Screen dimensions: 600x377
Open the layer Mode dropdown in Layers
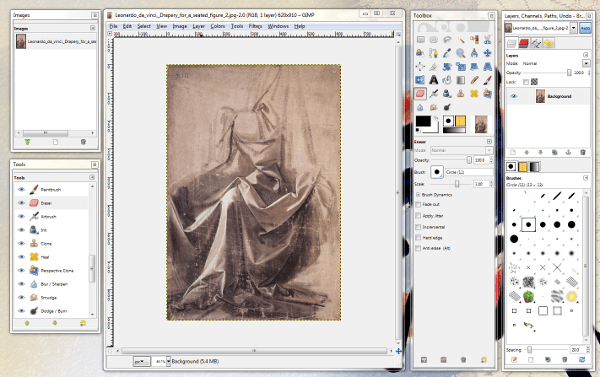(586, 63)
